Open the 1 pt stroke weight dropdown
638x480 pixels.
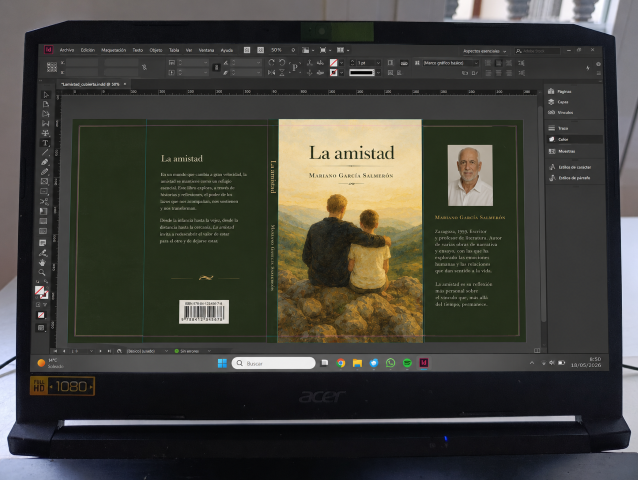pos(378,63)
